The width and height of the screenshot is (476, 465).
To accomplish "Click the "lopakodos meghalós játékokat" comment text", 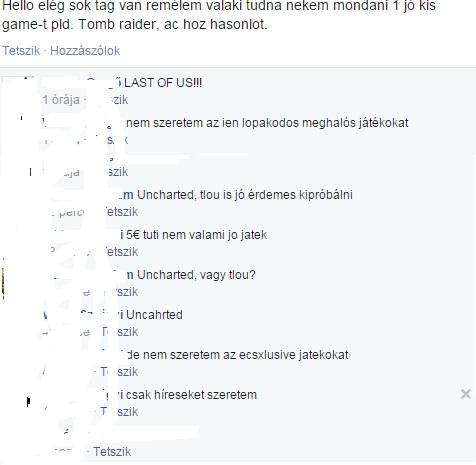I will click(x=267, y=123).
